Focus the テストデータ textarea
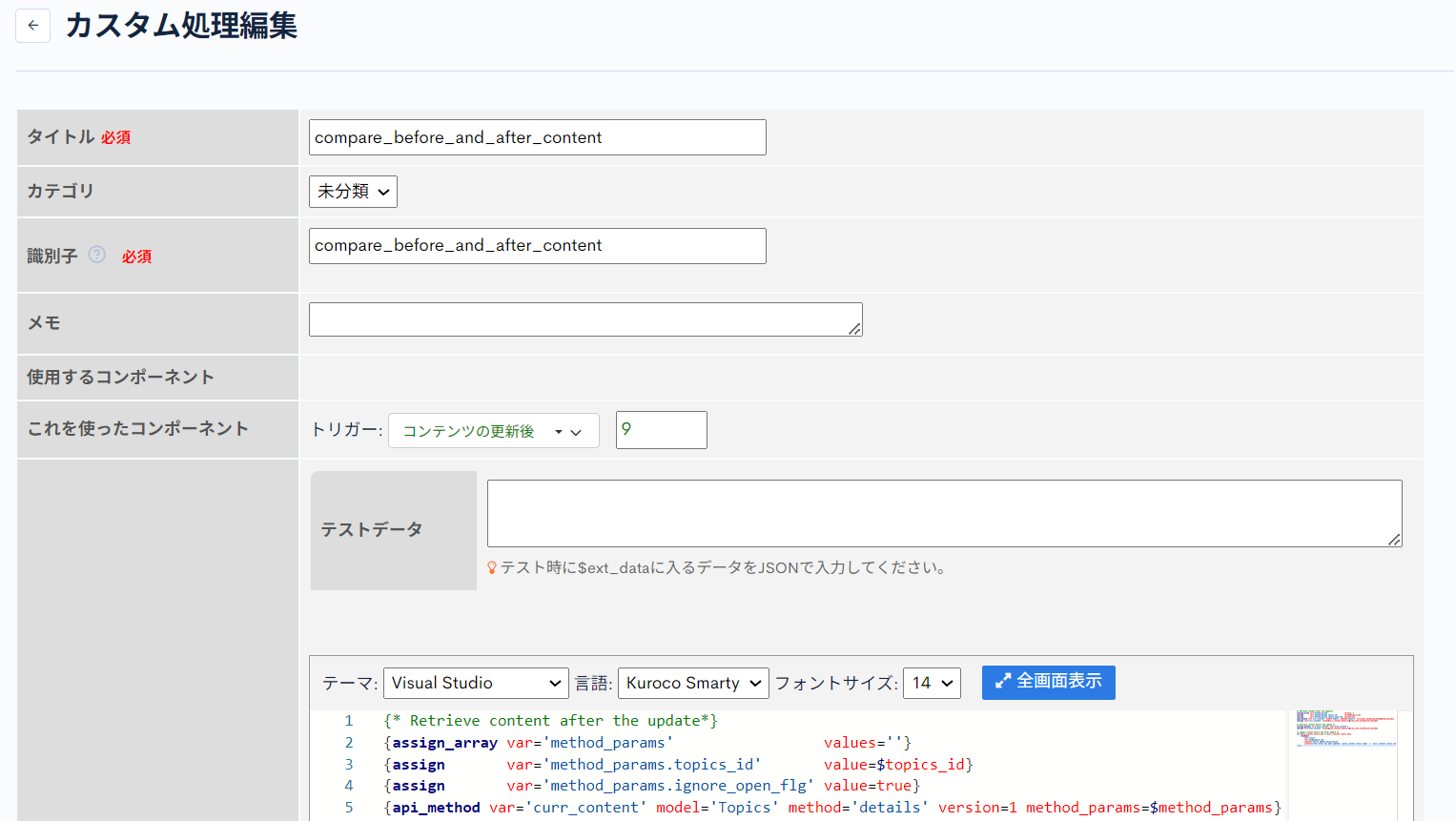The height and width of the screenshot is (821, 1456). [x=944, y=513]
